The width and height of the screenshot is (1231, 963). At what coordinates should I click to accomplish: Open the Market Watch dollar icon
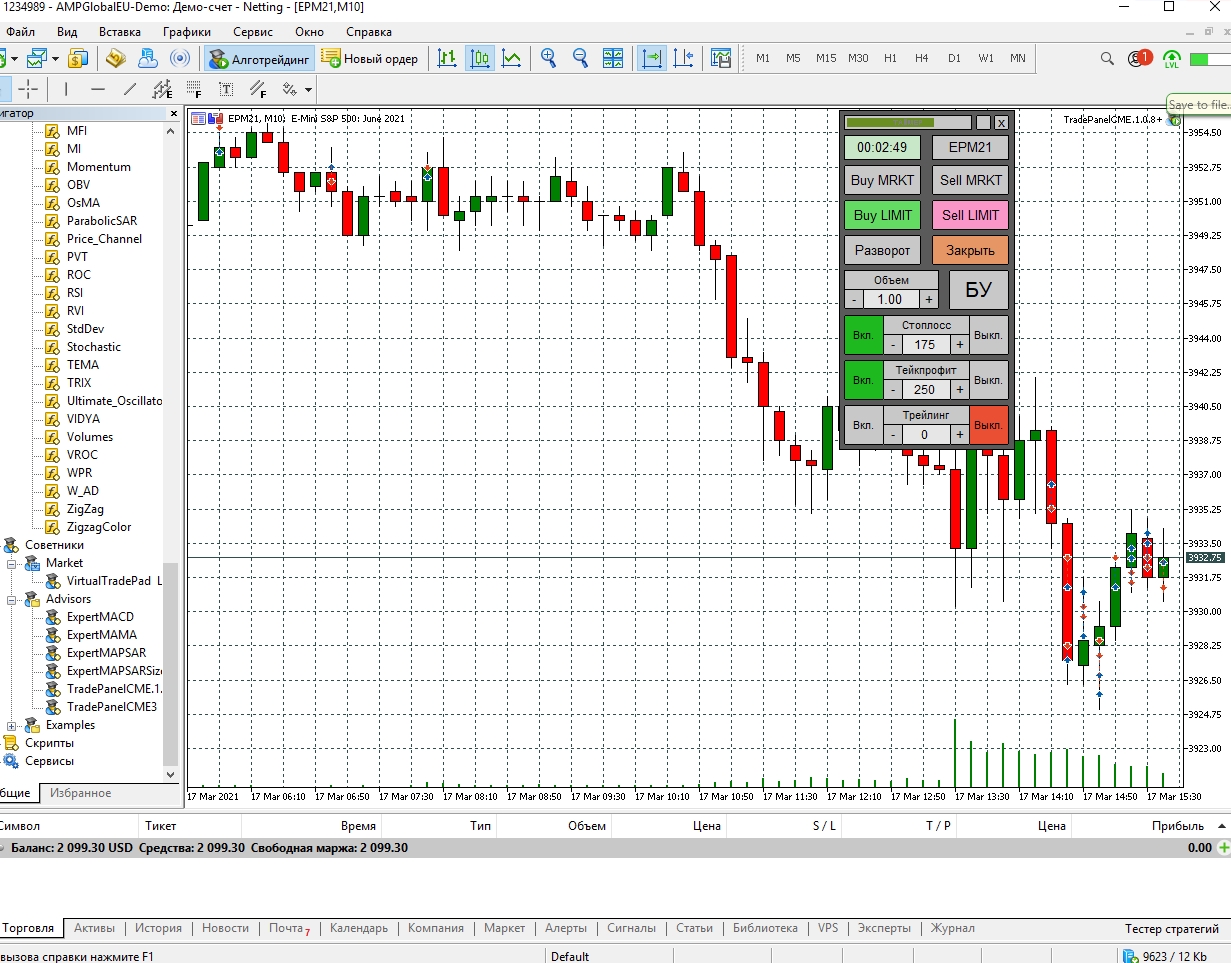(x=79, y=59)
